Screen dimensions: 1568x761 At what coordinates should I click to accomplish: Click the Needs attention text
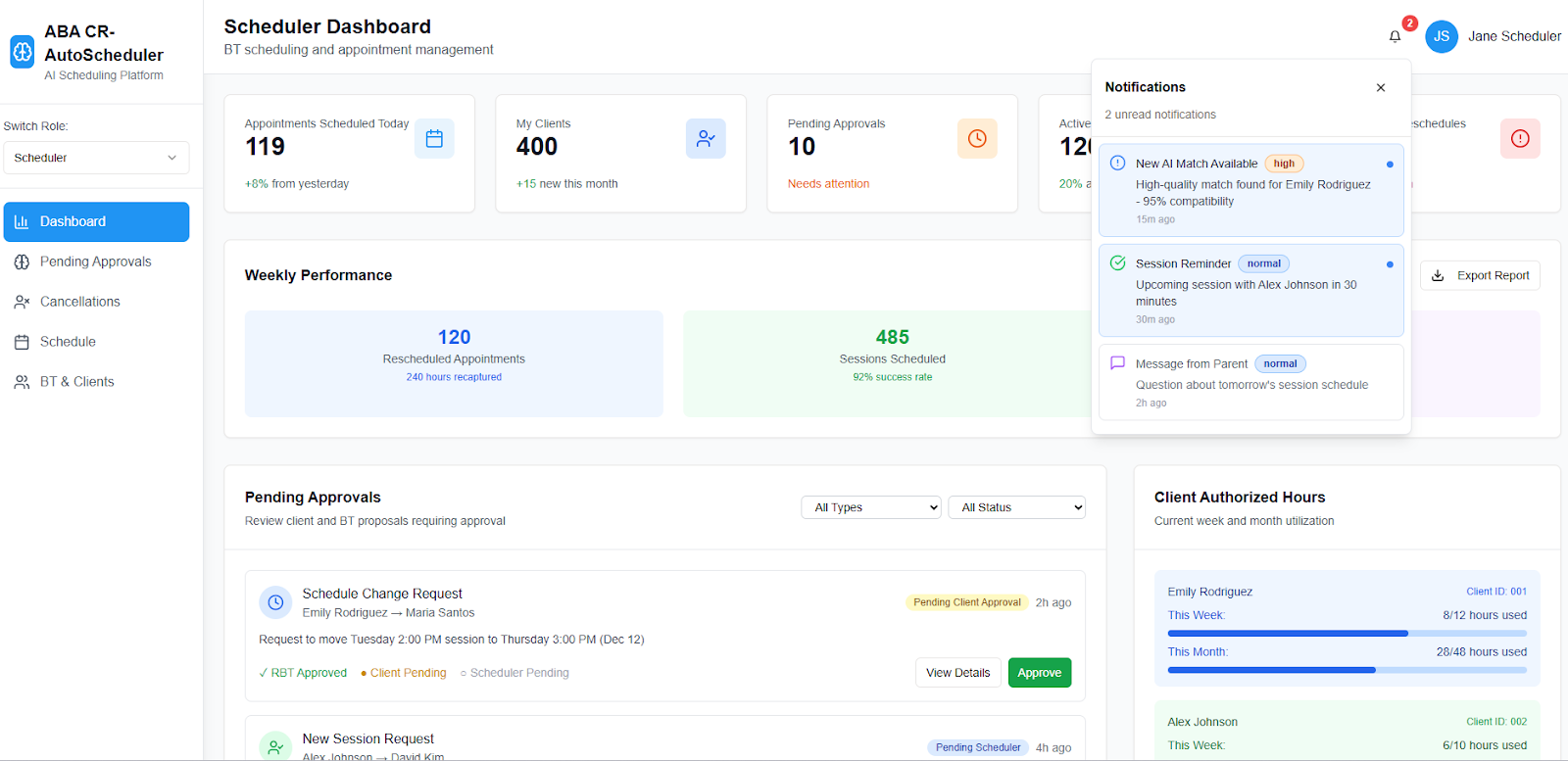tap(828, 184)
